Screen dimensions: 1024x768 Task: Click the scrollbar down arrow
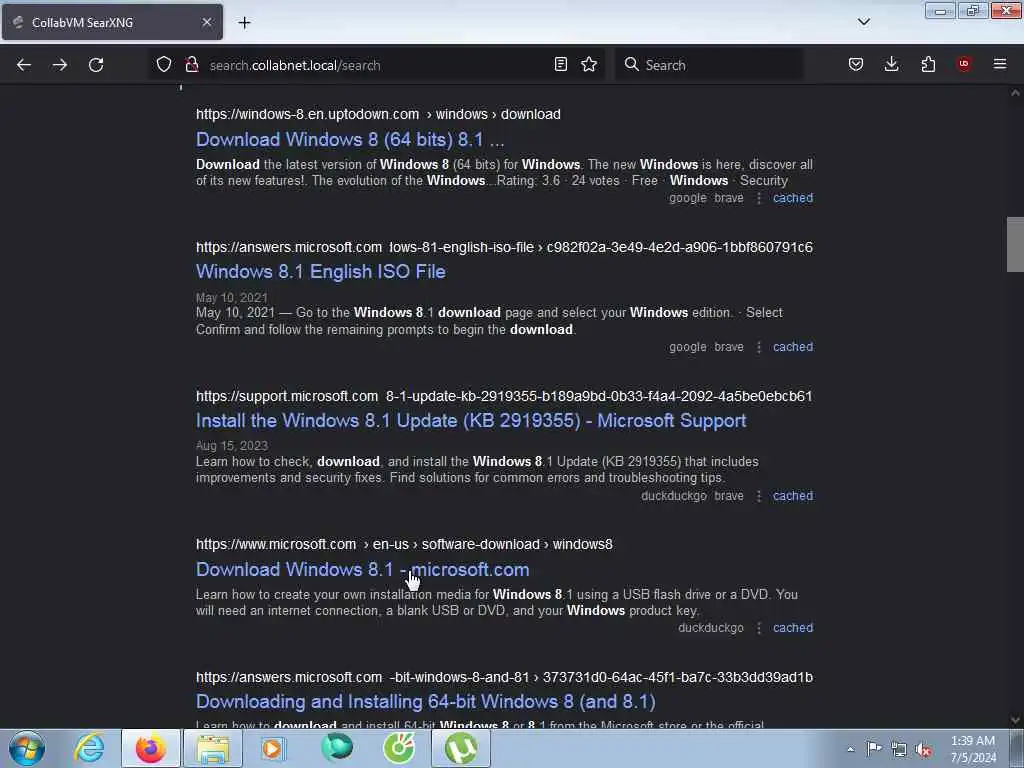[1015, 720]
